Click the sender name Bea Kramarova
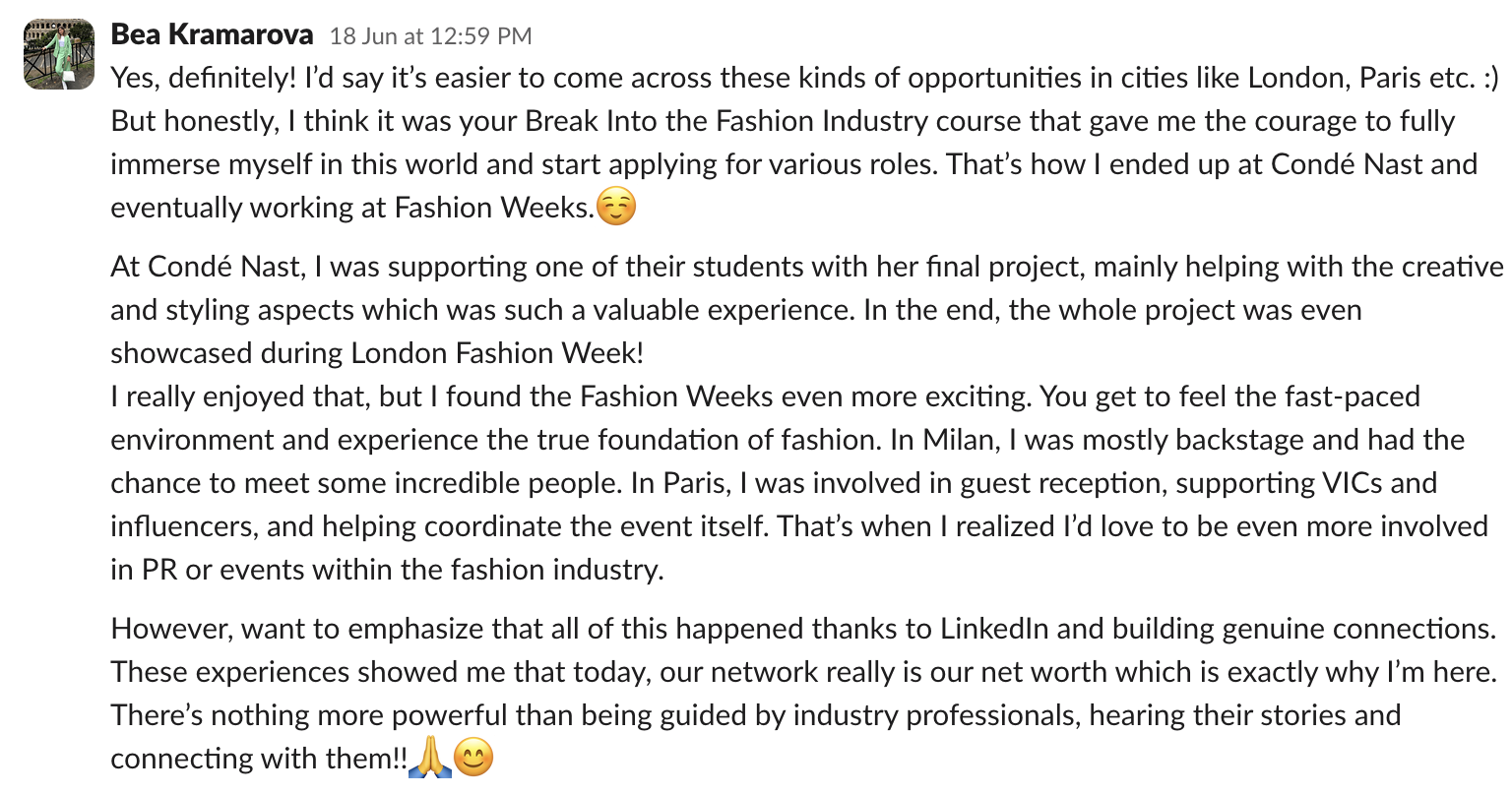Viewport: 1512px width, 795px height. coord(212,35)
